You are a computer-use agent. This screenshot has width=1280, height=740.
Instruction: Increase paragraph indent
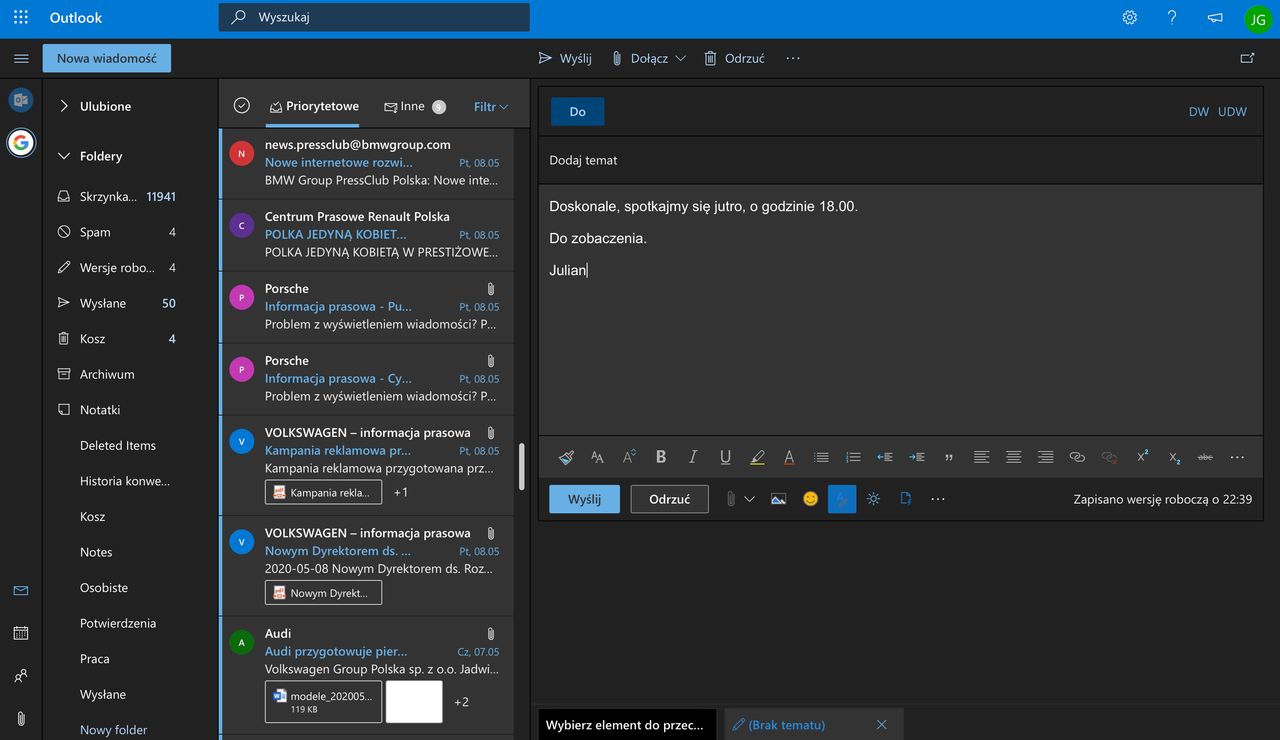917,457
